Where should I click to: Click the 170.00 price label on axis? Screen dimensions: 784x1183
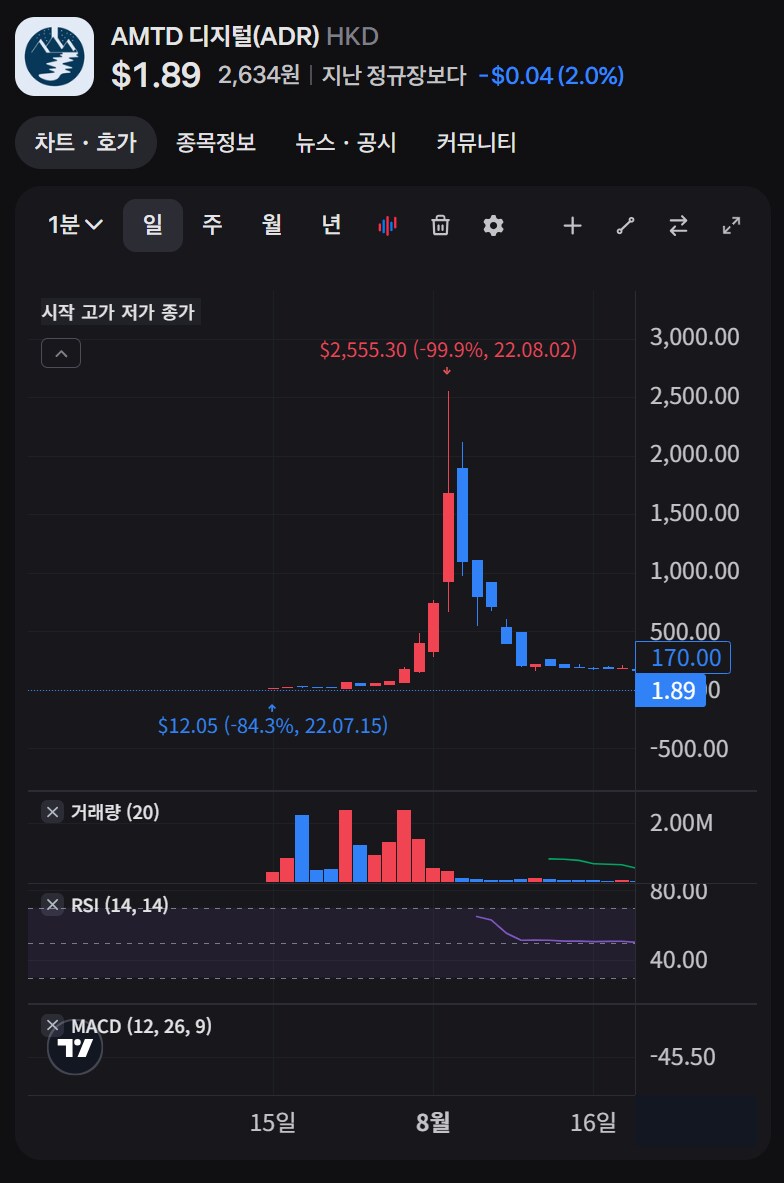pos(684,657)
